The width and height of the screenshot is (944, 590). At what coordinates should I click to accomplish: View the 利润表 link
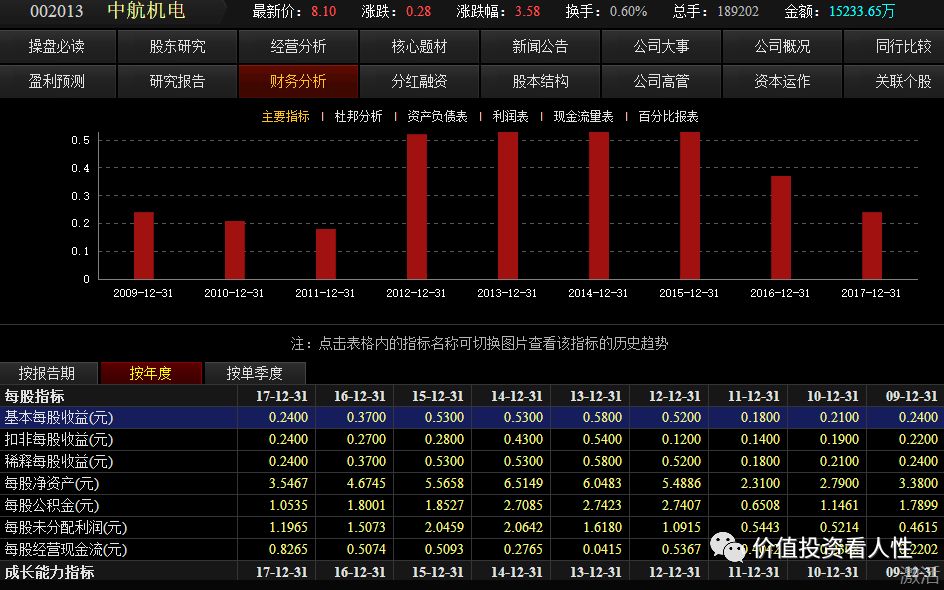511,116
